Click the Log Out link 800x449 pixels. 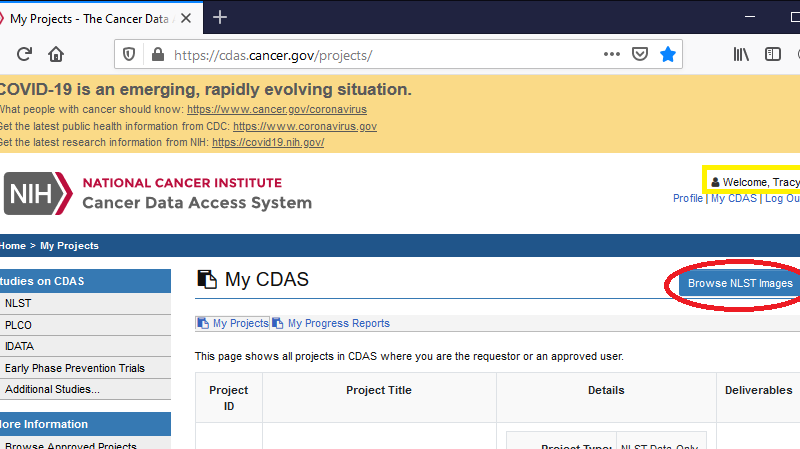pyautogui.click(x=782, y=198)
